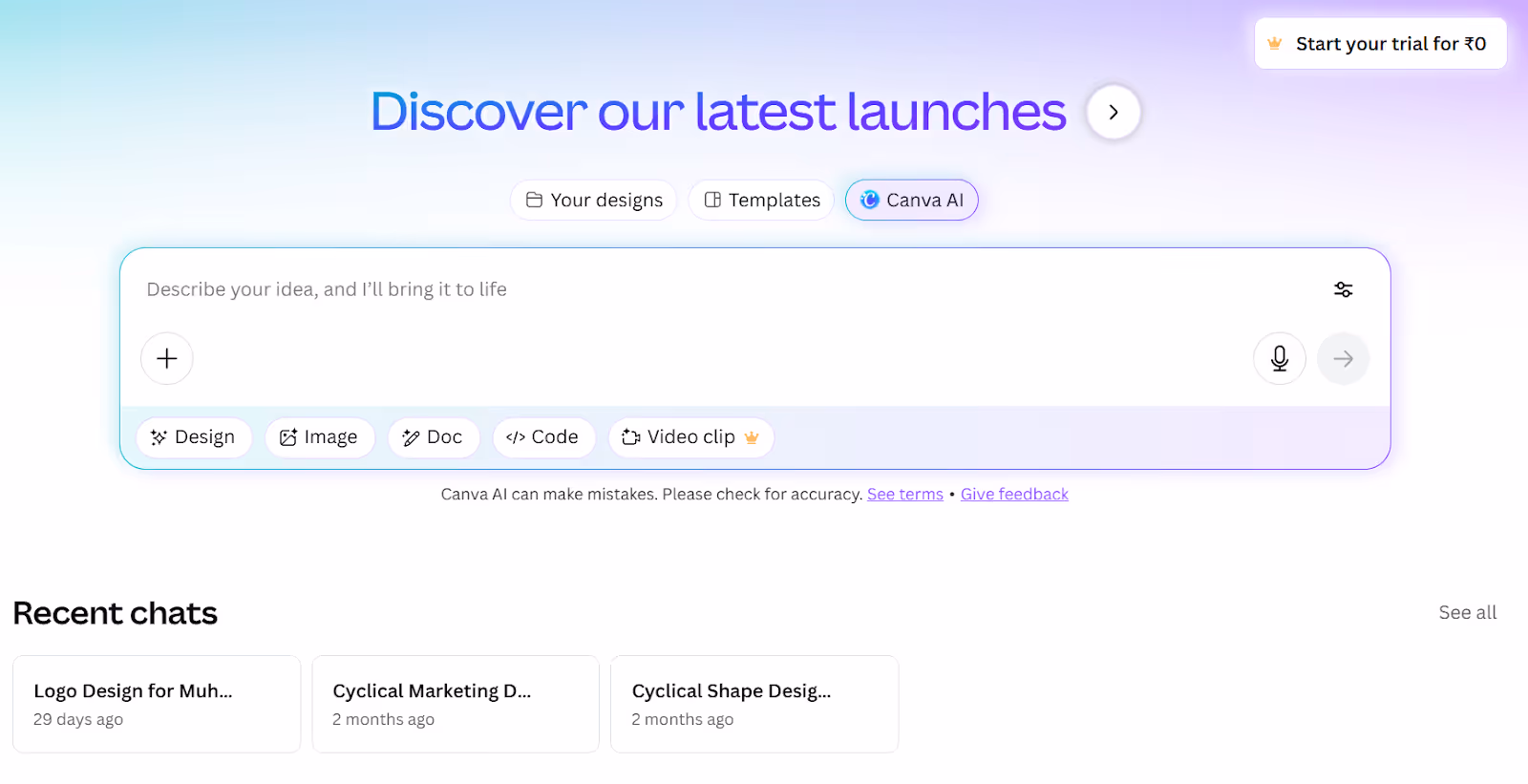Open the Cyclical Shape Desig... chat
The image size is (1528, 784).
[x=754, y=704]
